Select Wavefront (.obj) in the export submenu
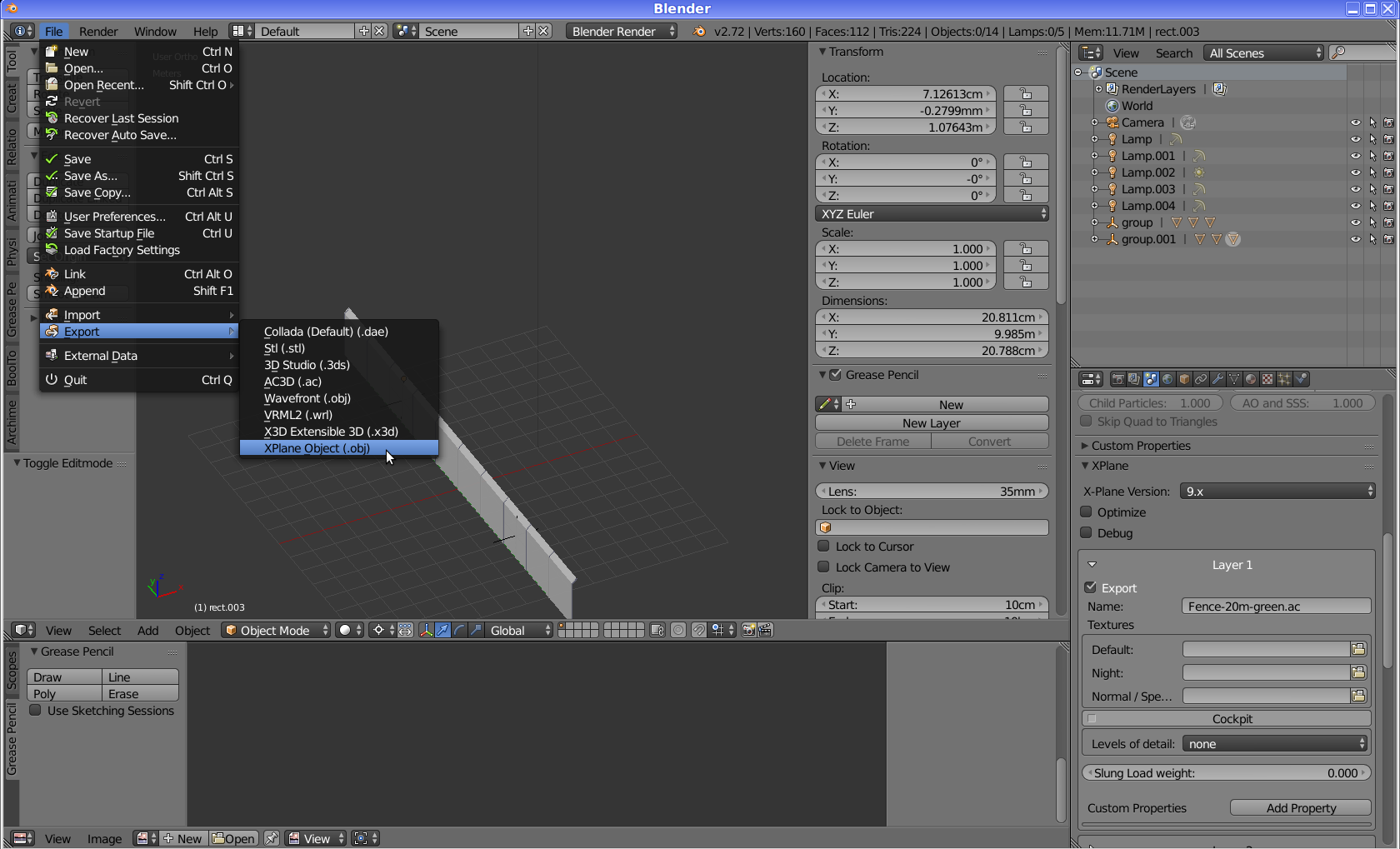 [x=307, y=398]
